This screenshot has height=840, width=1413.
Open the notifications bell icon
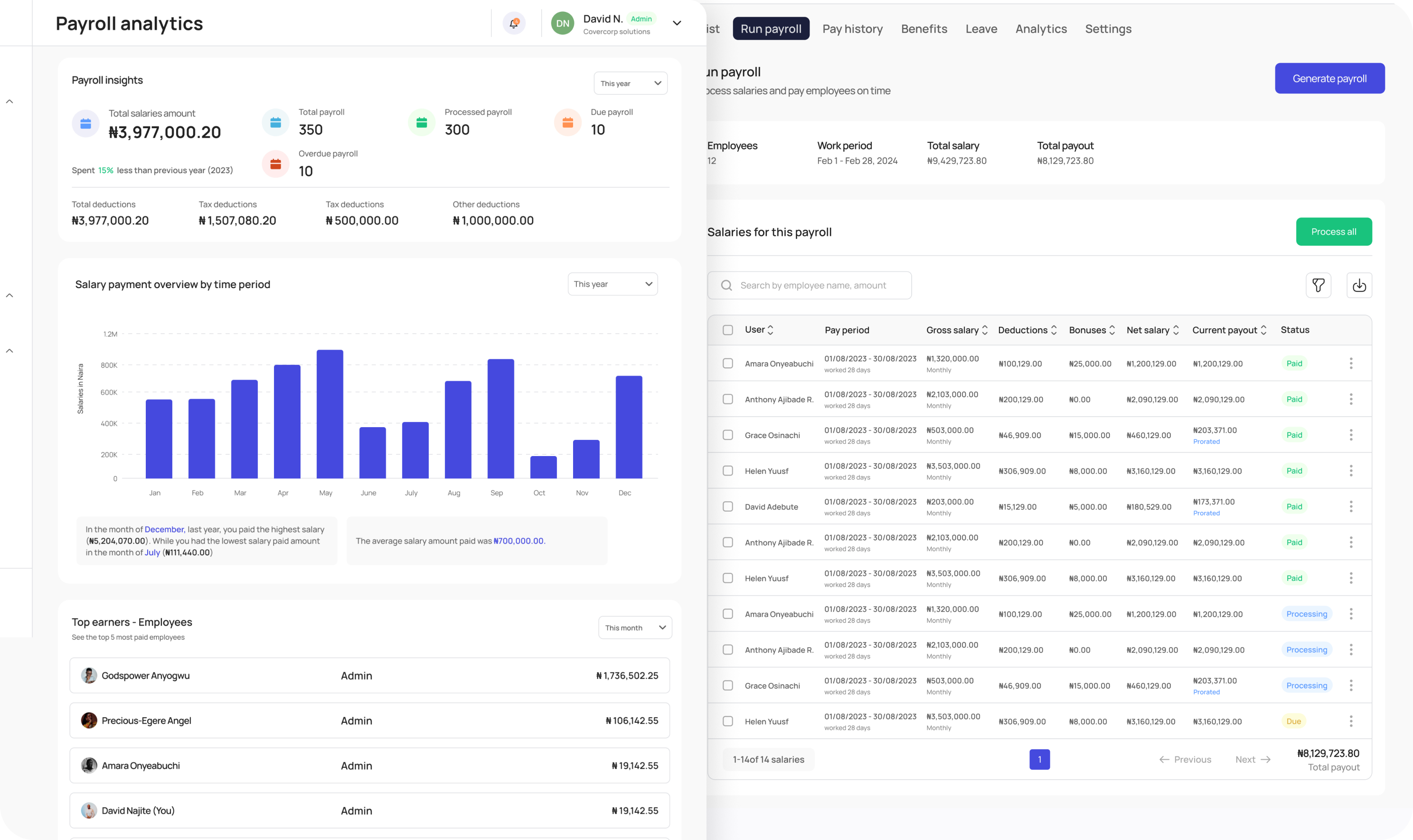point(514,23)
